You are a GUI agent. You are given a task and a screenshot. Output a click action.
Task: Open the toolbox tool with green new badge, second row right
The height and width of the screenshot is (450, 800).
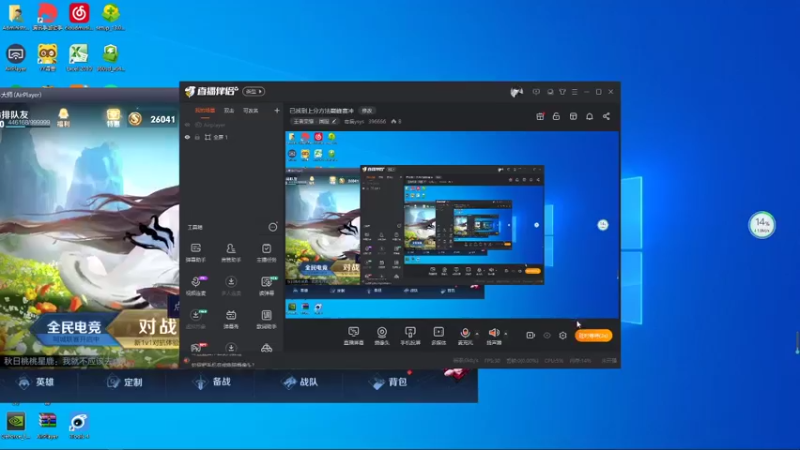click(x=267, y=286)
